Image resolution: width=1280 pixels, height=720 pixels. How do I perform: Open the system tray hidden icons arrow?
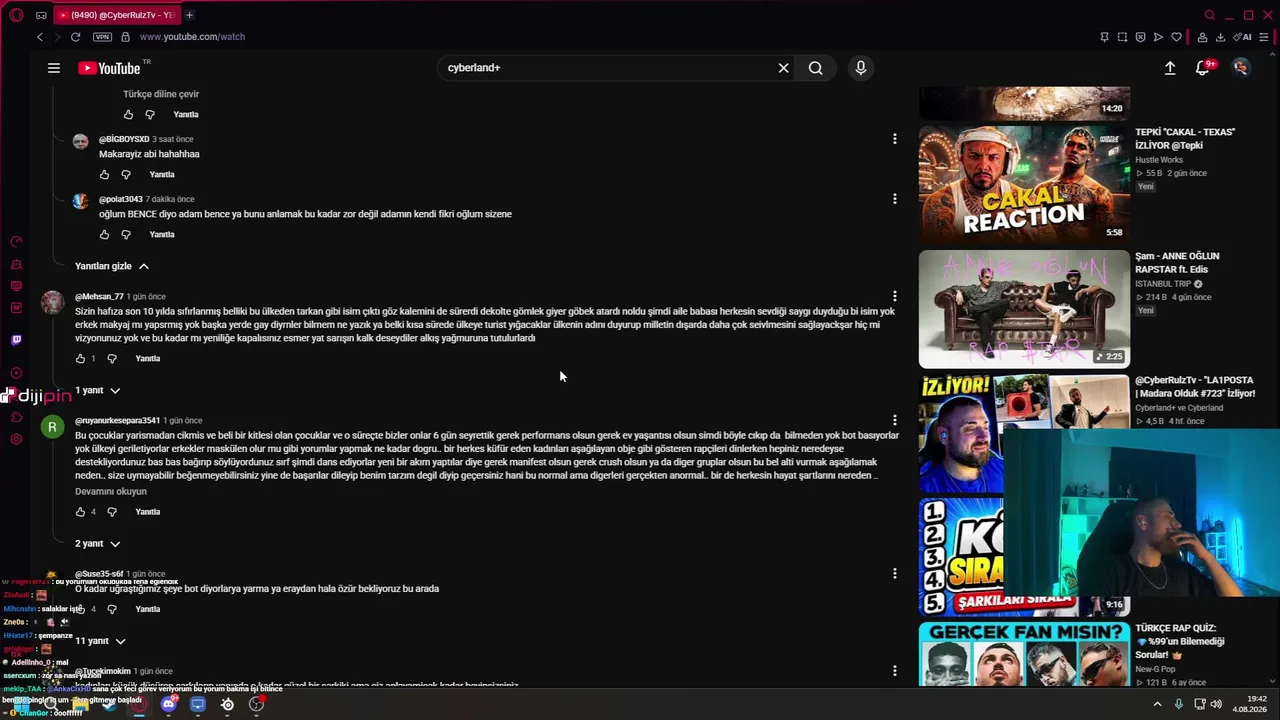1158,704
